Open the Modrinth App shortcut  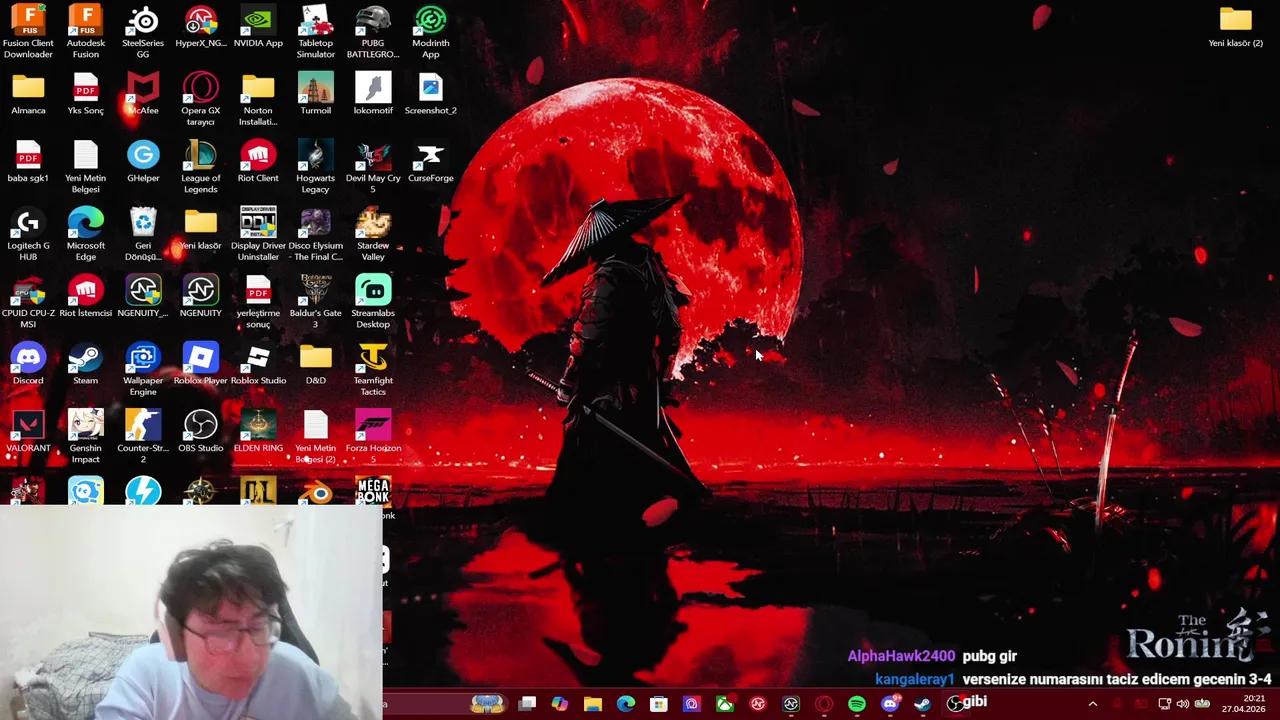[x=430, y=32]
